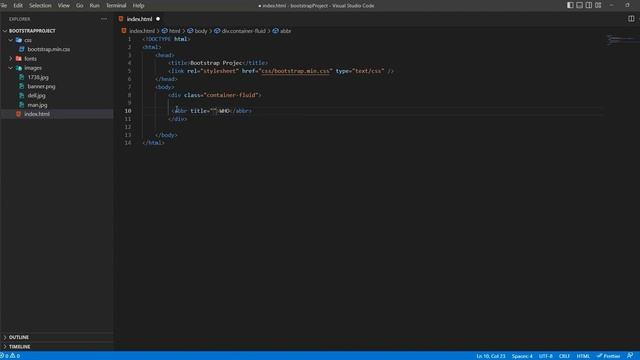
Task: Change HTML language mode
Action: pos(583,356)
